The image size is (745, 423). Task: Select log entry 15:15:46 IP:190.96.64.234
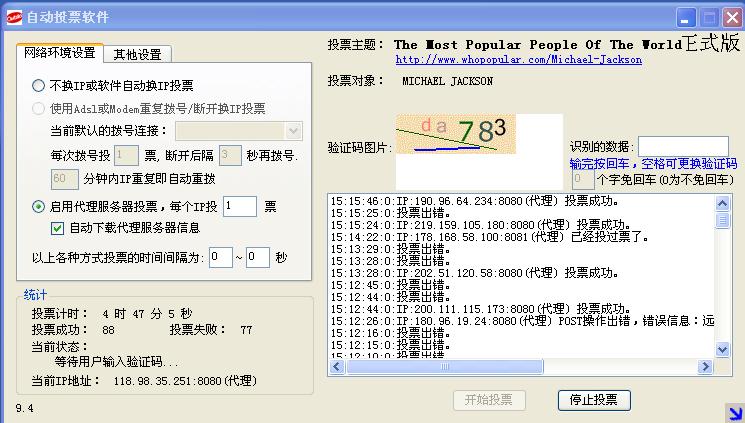(x=475, y=201)
